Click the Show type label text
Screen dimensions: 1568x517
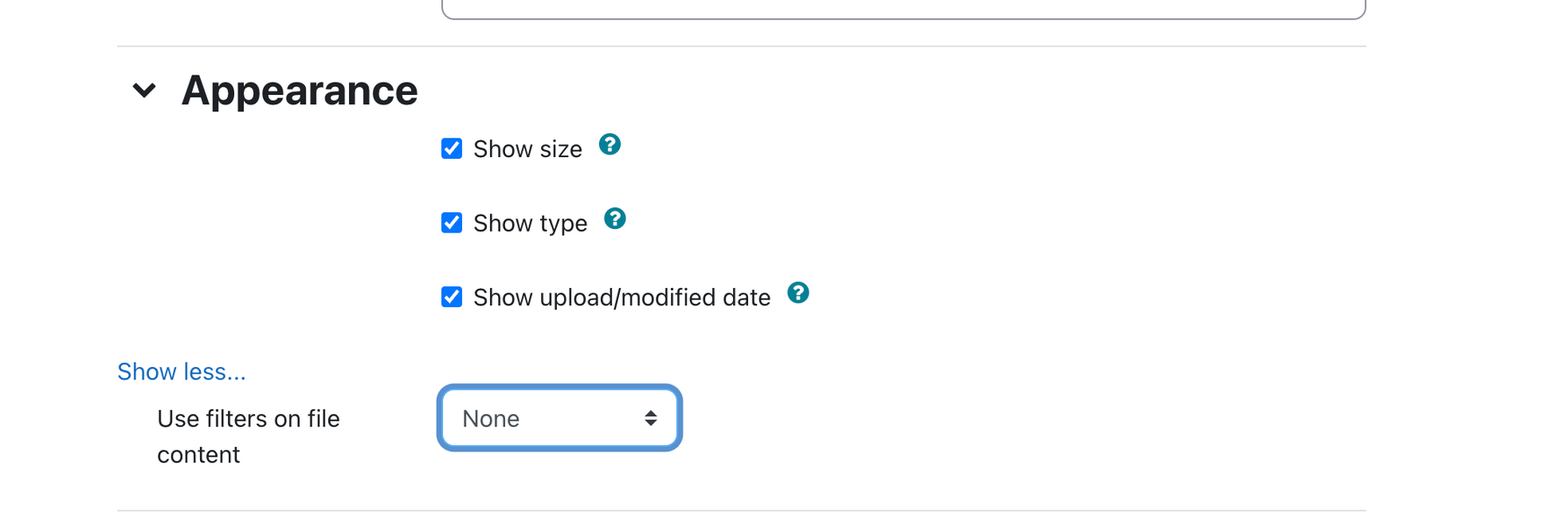pos(531,223)
